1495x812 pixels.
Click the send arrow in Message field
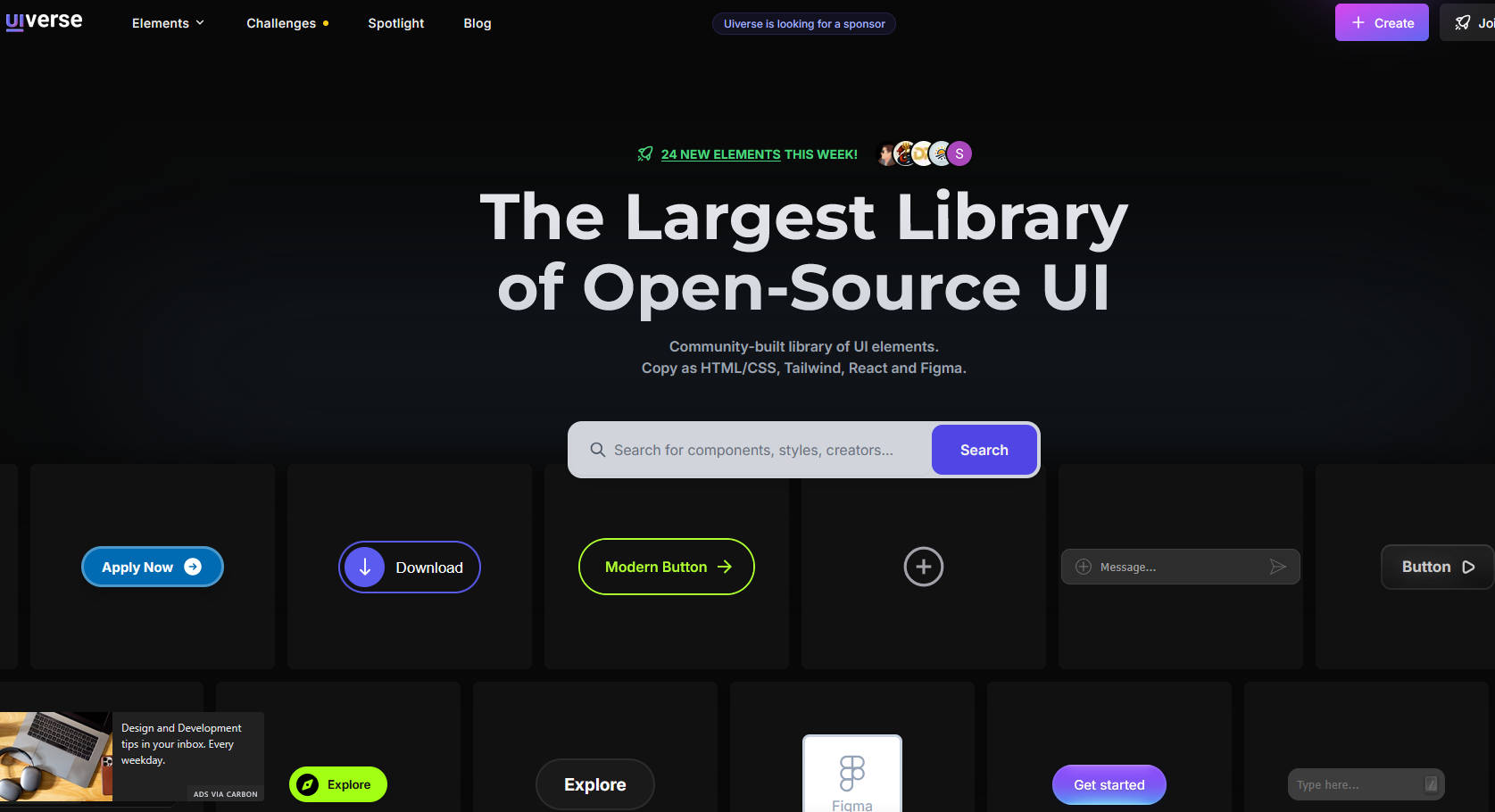click(1277, 567)
